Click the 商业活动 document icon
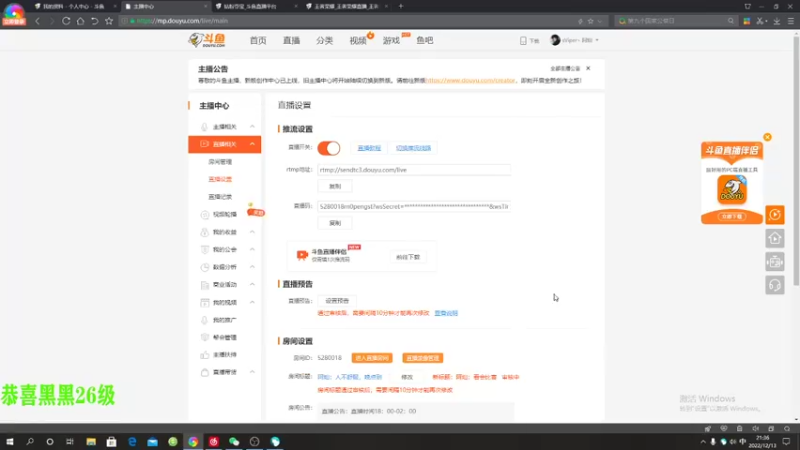Viewport: 800px width, 450px height. pos(205,285)
